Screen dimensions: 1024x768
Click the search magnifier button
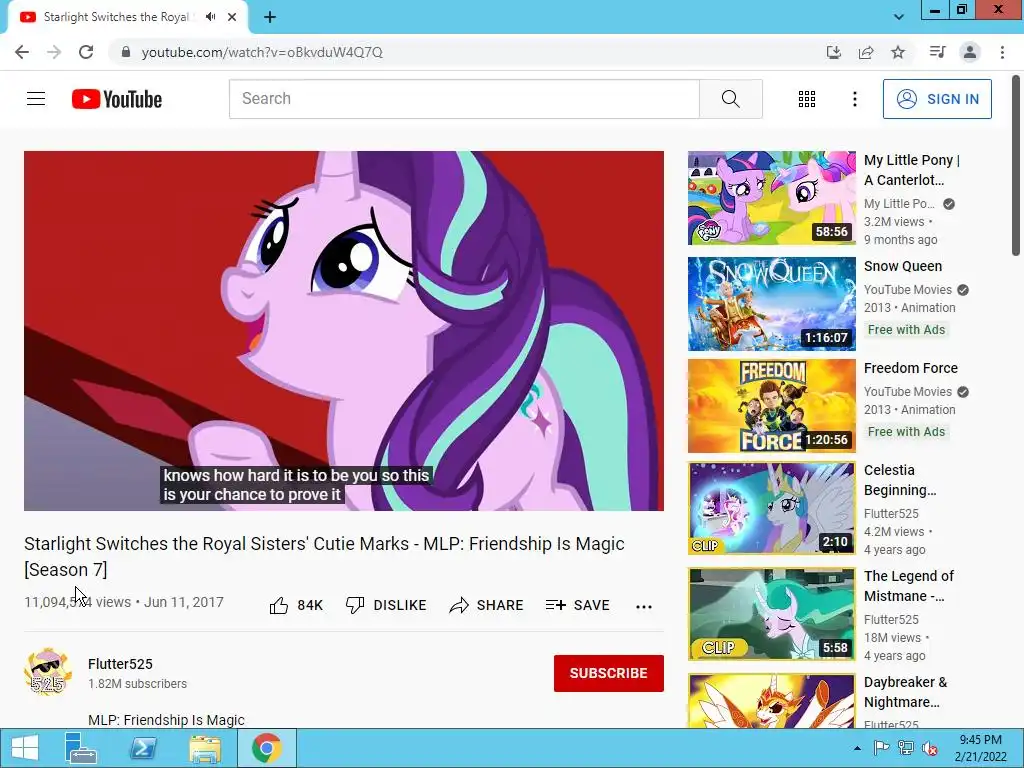click(x=731, y=99)
